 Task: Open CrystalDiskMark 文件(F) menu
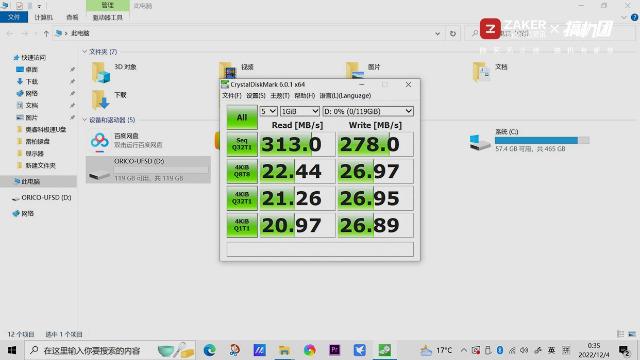(x=231, y=96)
